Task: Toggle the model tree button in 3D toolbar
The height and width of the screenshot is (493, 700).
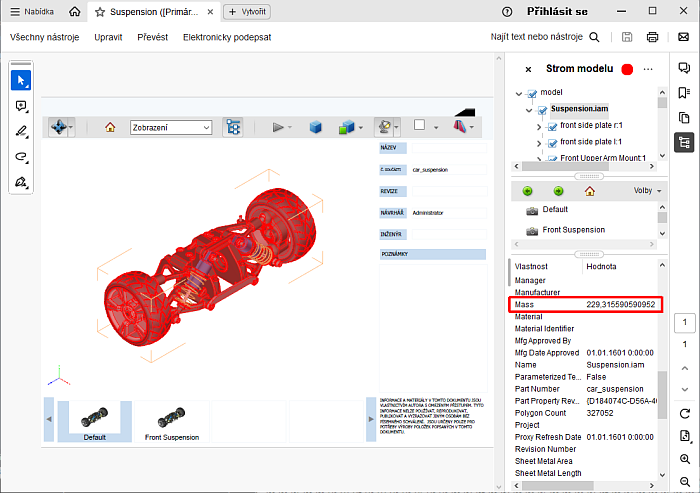Action: point(233,127)
